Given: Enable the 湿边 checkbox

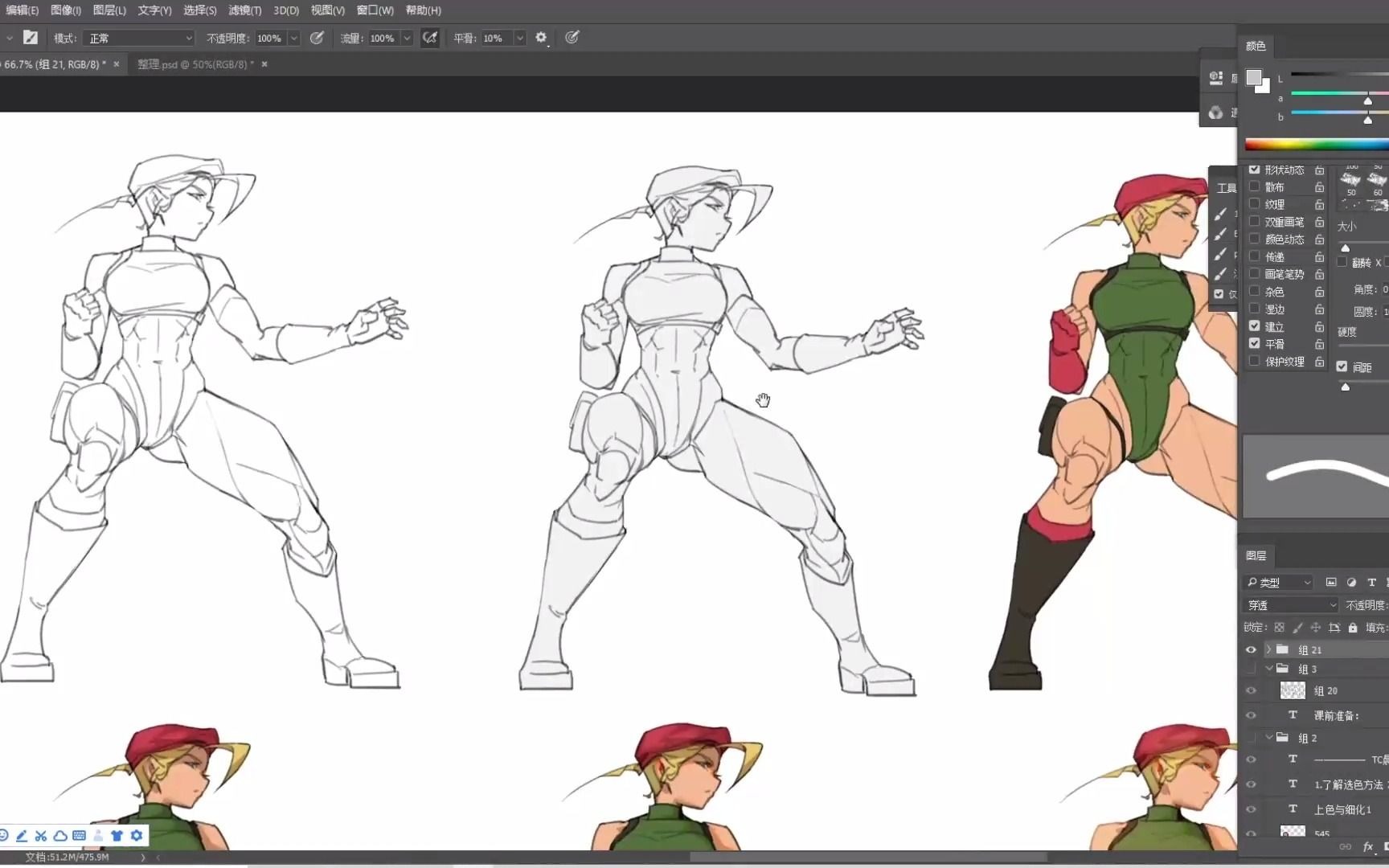Looking at the screenshot, I should pyautogui.click(x=1254, y=309).
